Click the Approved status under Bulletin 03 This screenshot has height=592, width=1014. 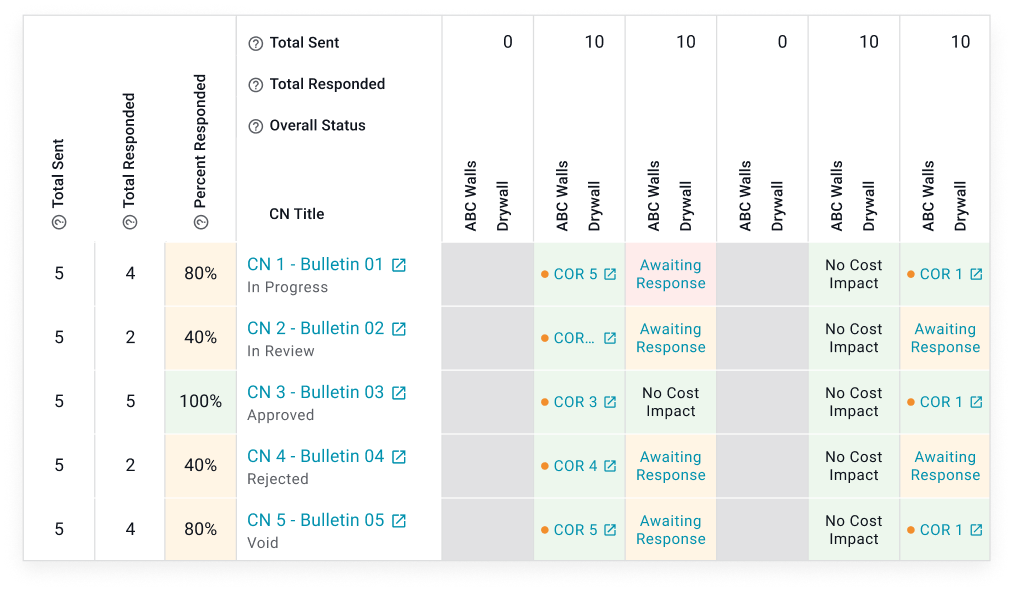(281, 415)
